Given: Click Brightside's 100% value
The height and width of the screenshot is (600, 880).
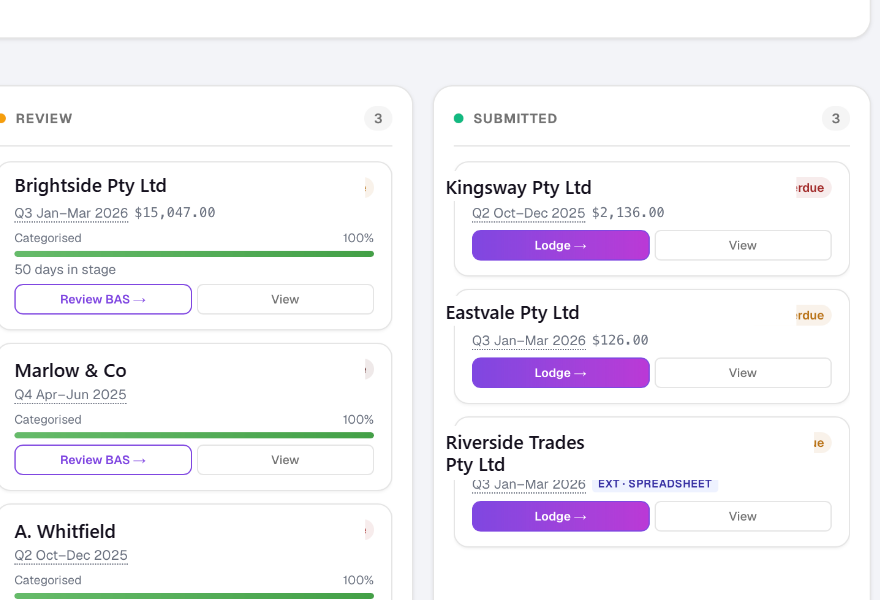Looking at the screenshot, I should [x=358, y=238].
